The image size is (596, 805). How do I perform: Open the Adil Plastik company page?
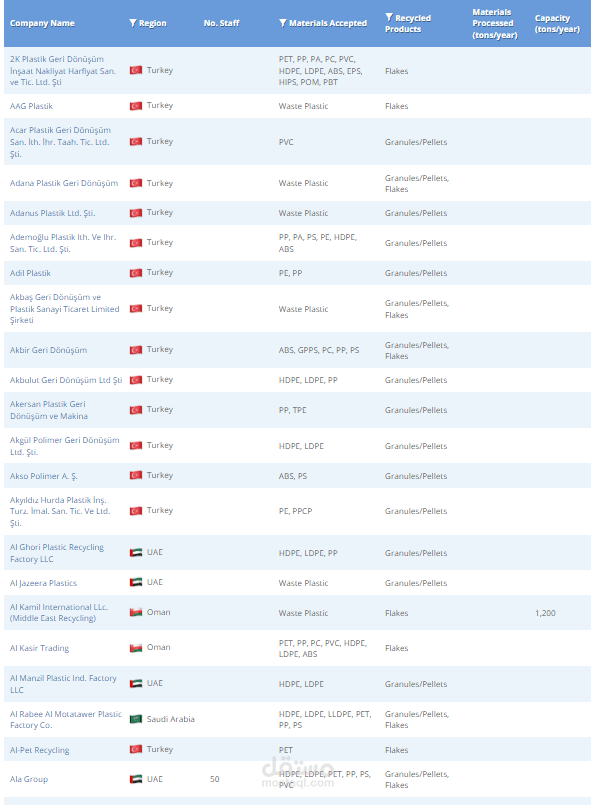pos(30,273)
